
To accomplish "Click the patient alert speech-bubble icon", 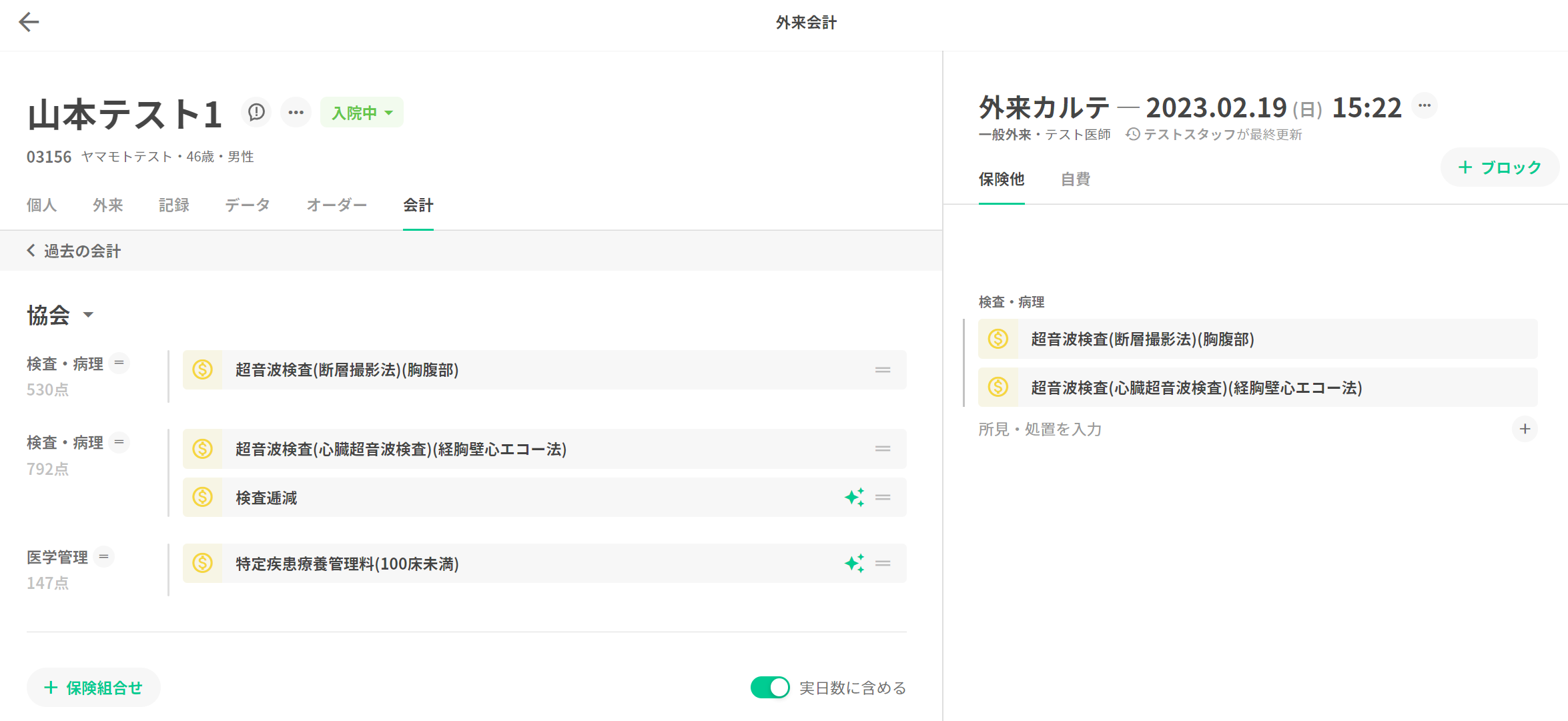I will click(x=256, y=112).
